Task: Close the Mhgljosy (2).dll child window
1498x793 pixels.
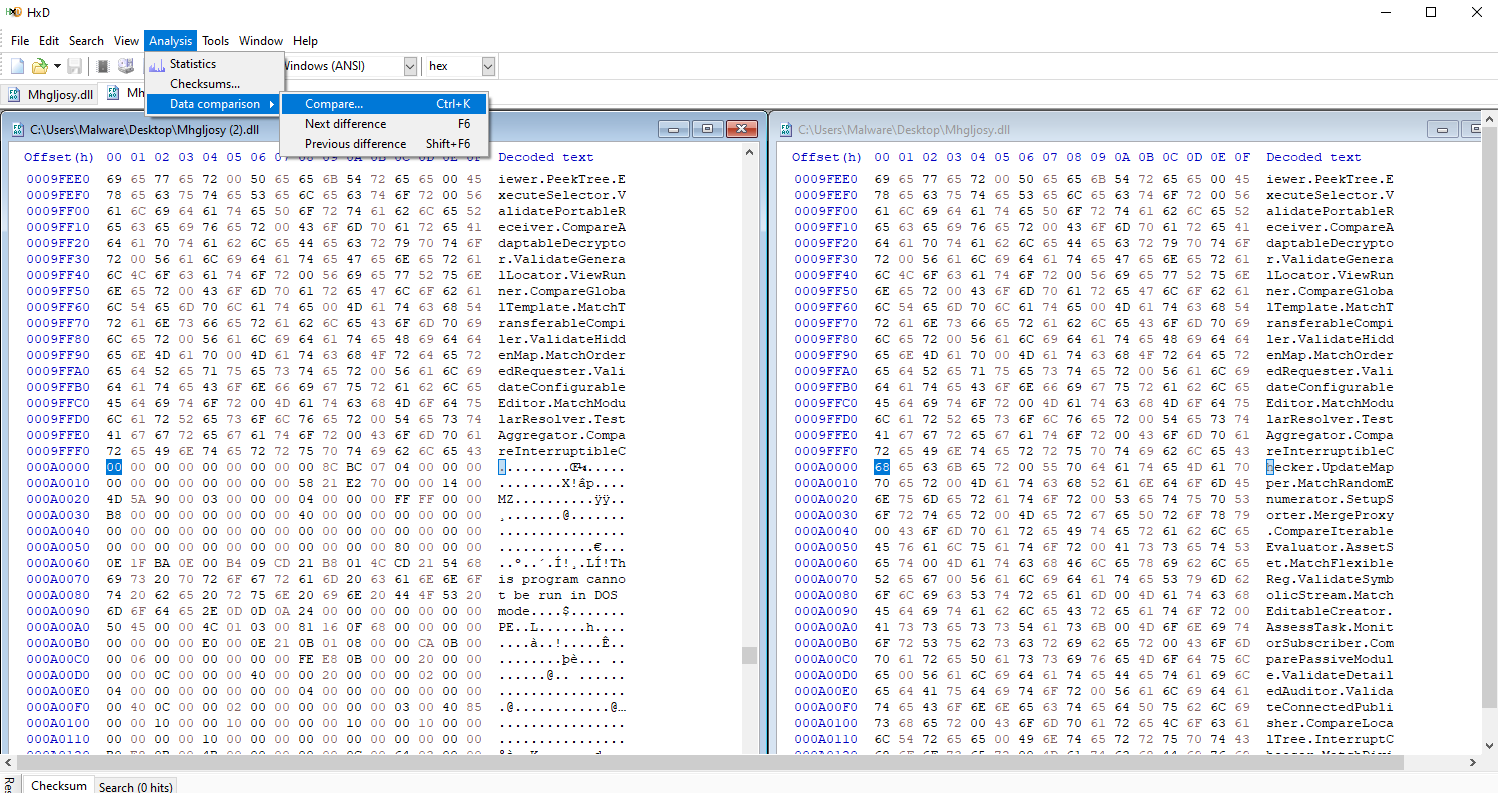Action: [741, 130]
